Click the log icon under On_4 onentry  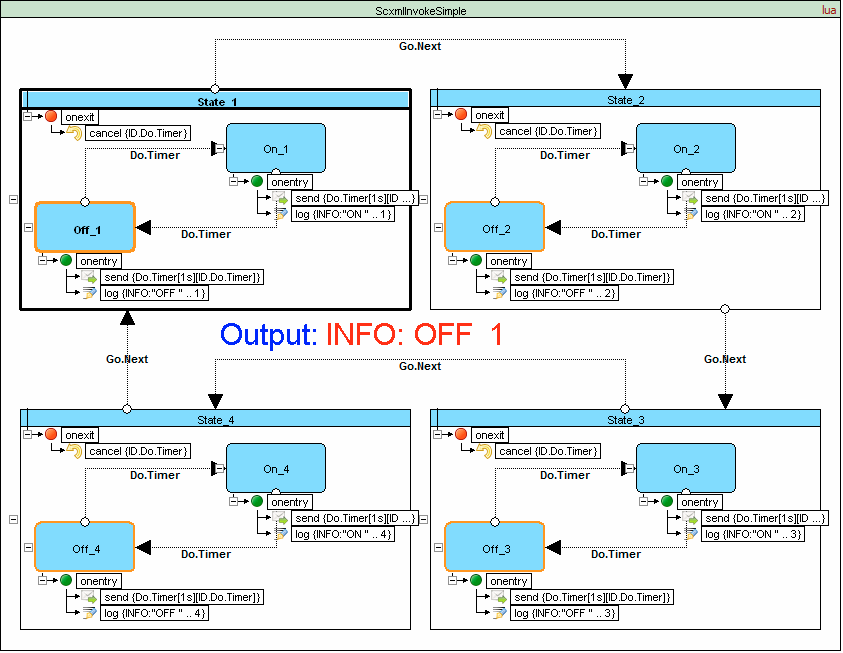[281, 534]
